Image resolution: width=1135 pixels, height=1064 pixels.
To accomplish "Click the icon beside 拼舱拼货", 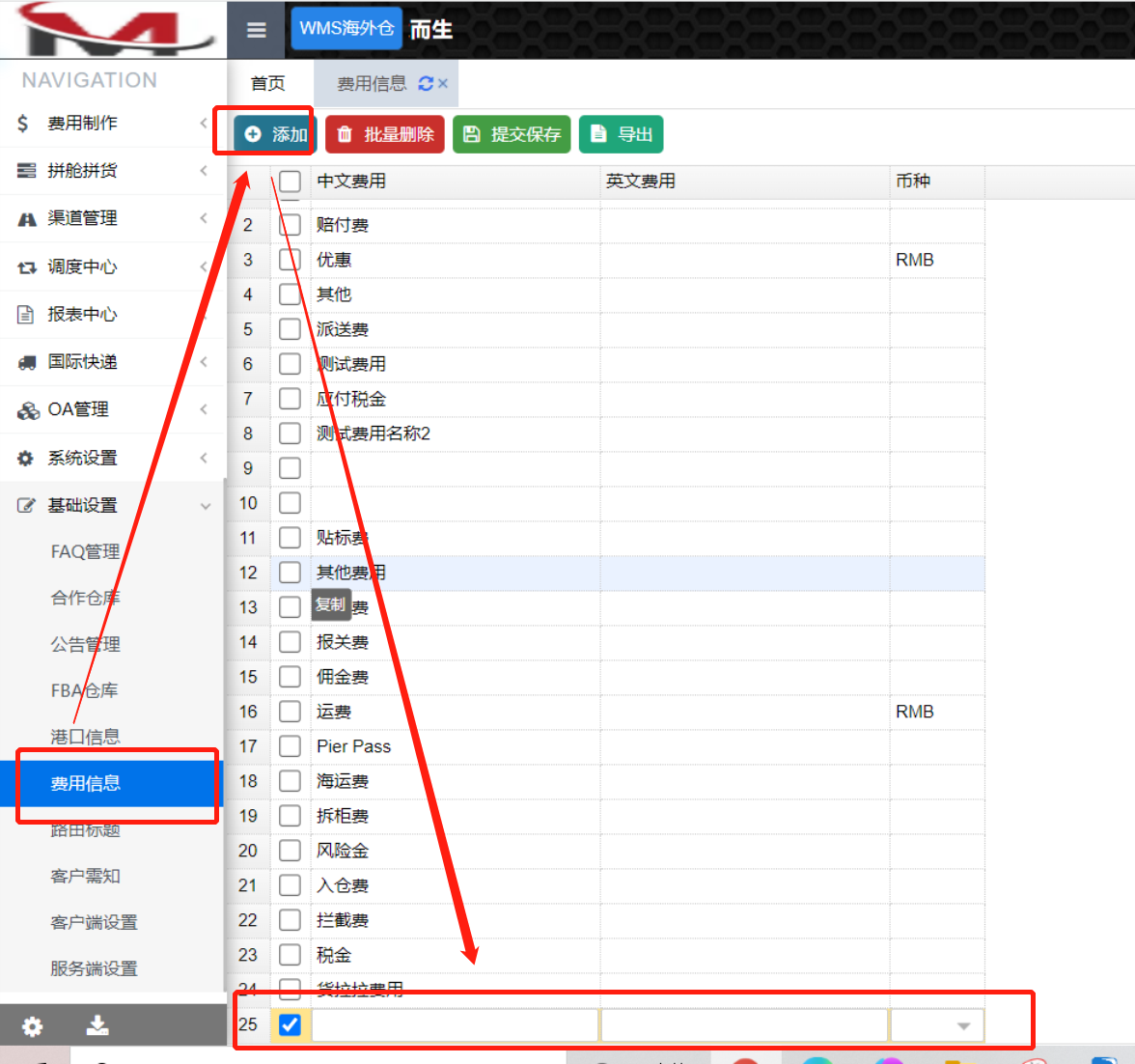I will (26, 171).
